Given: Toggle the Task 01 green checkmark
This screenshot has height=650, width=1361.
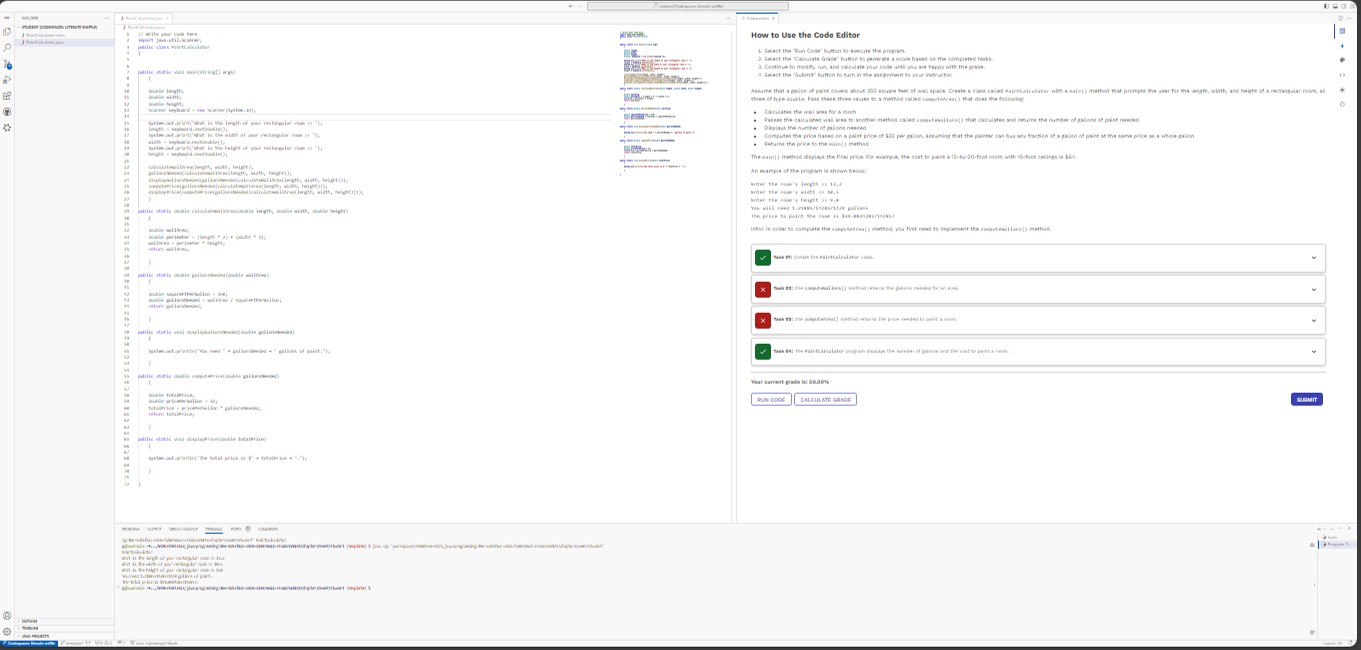Looking at the screenshot, I should [x=763, y=257].
